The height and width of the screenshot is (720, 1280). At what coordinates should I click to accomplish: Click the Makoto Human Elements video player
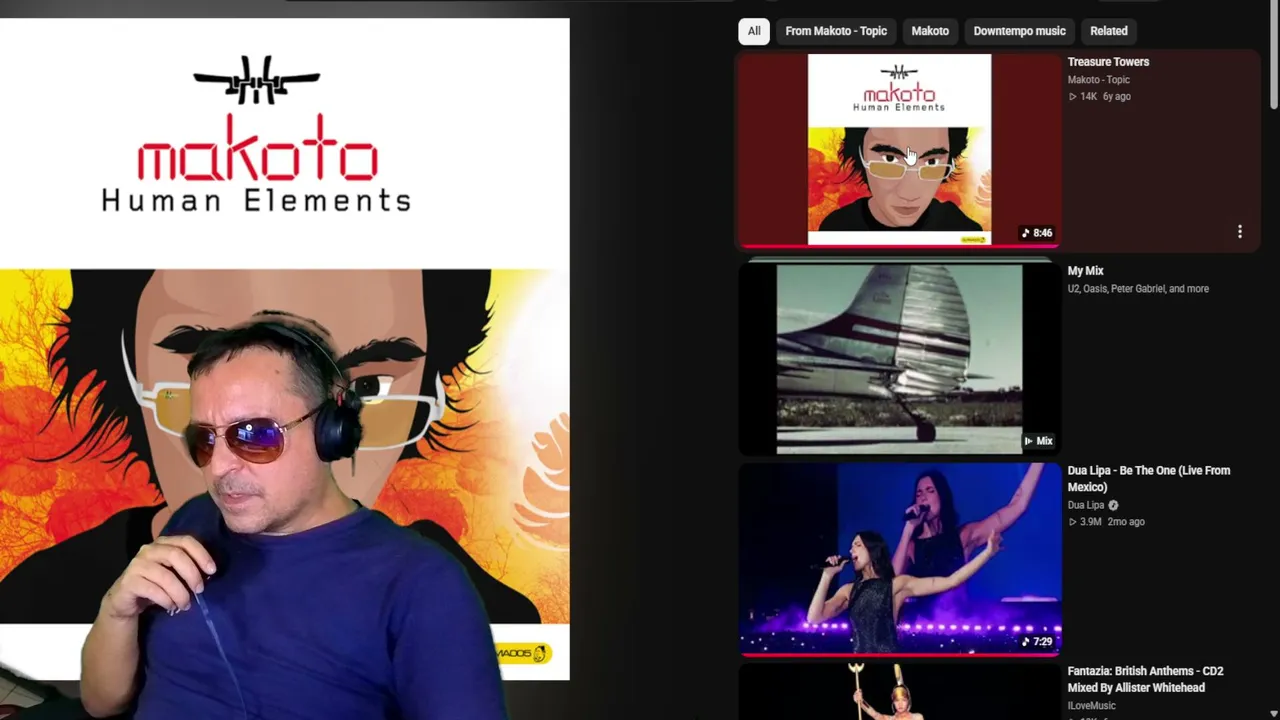click(x=285, y=349)
